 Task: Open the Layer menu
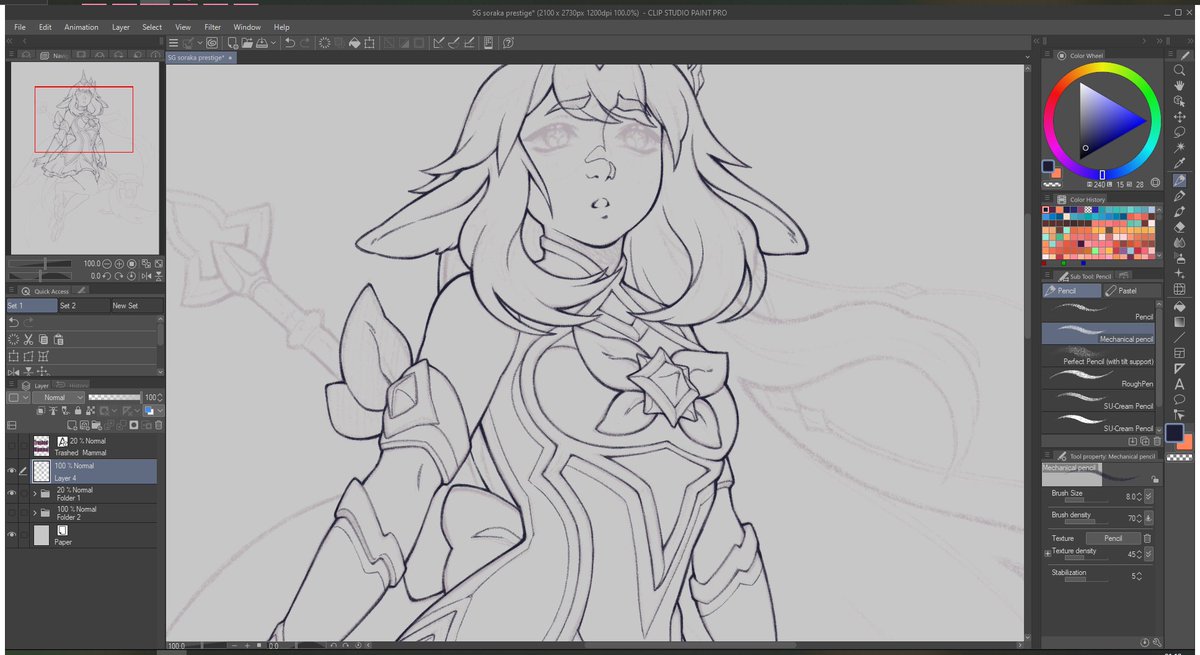(121, 27)
